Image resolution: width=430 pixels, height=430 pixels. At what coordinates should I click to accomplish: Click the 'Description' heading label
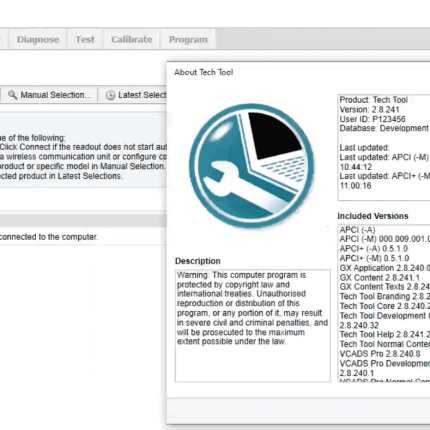point(198,261)
